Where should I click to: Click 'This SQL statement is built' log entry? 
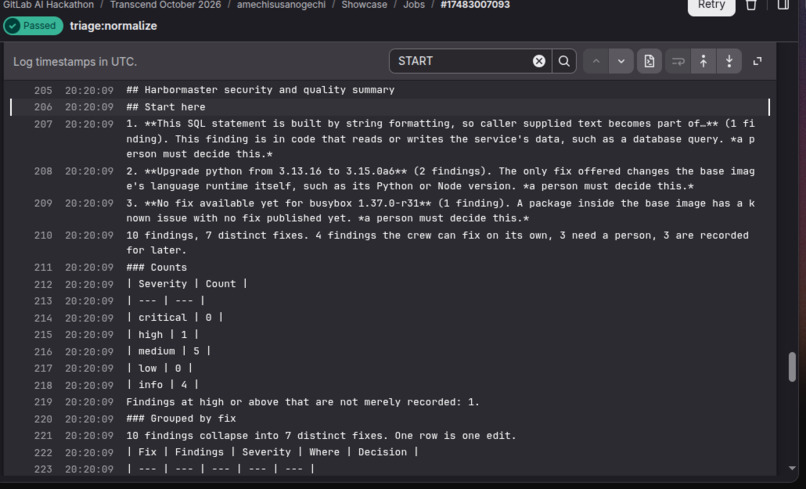pos(441,139)
